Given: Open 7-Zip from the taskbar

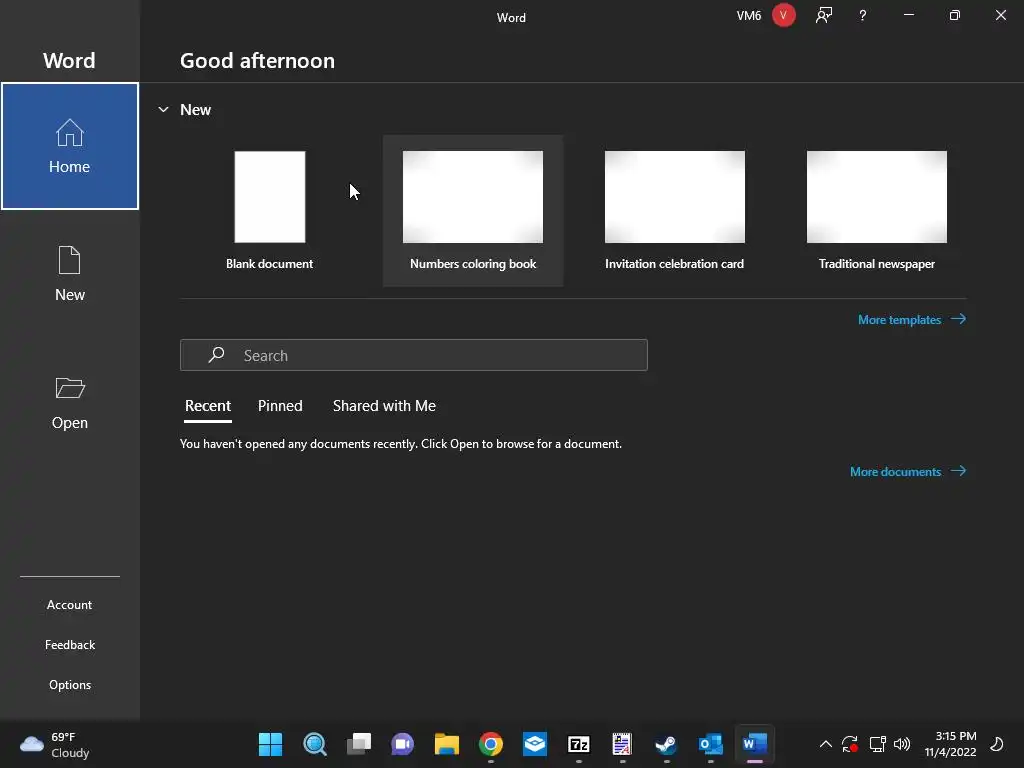Looking at the screenshot, I should click(579, 744).
